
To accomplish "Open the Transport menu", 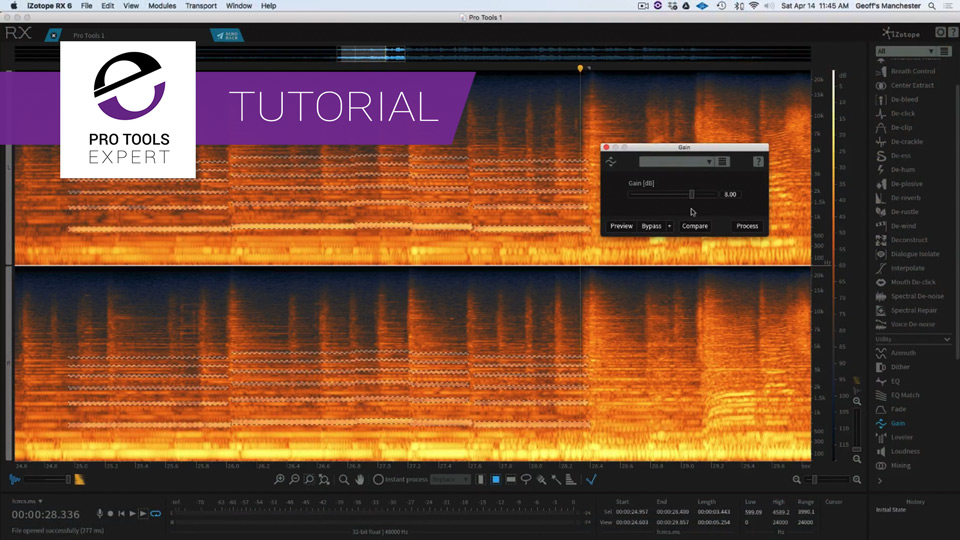I will click(201, 6).
